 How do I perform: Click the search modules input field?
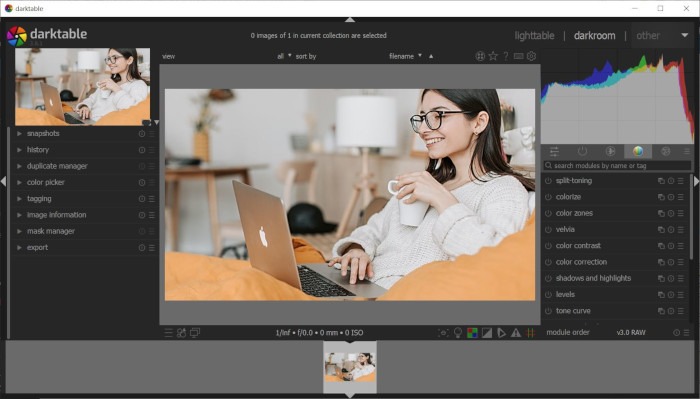(617, 166)
